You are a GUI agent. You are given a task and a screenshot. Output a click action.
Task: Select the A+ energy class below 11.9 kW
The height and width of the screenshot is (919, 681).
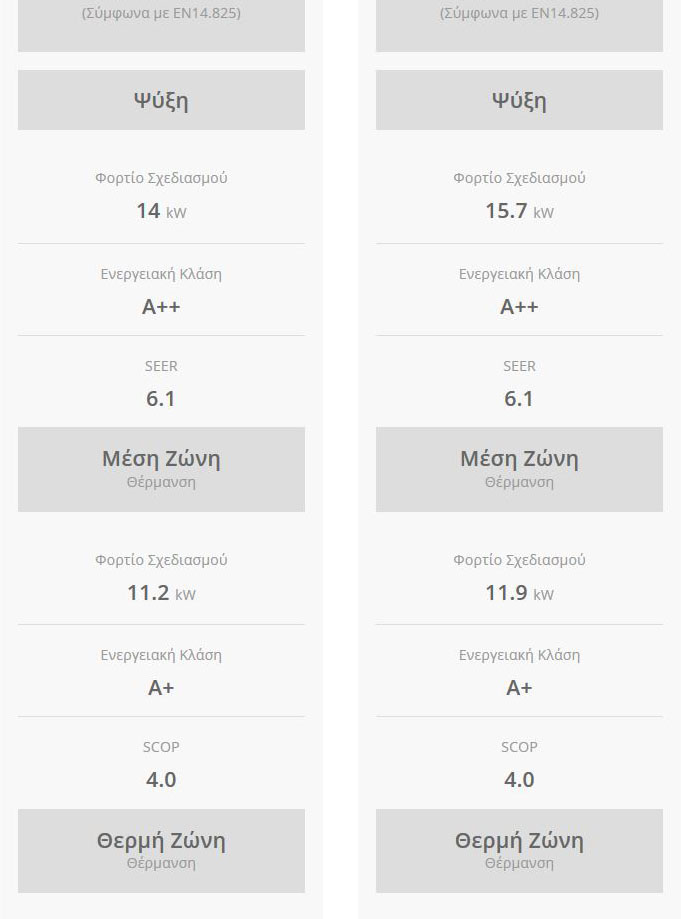pos(519,688)
